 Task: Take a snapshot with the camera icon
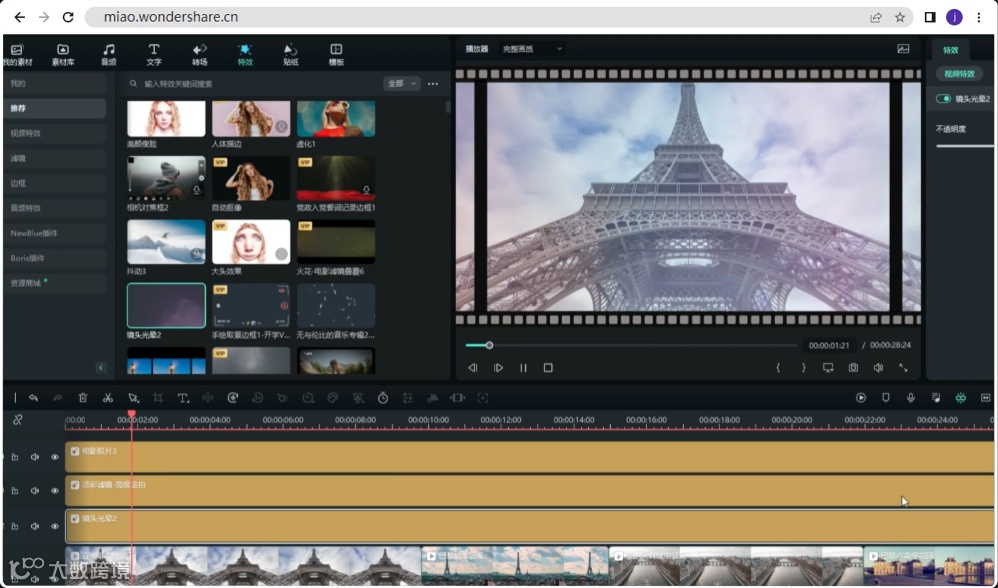853,368
